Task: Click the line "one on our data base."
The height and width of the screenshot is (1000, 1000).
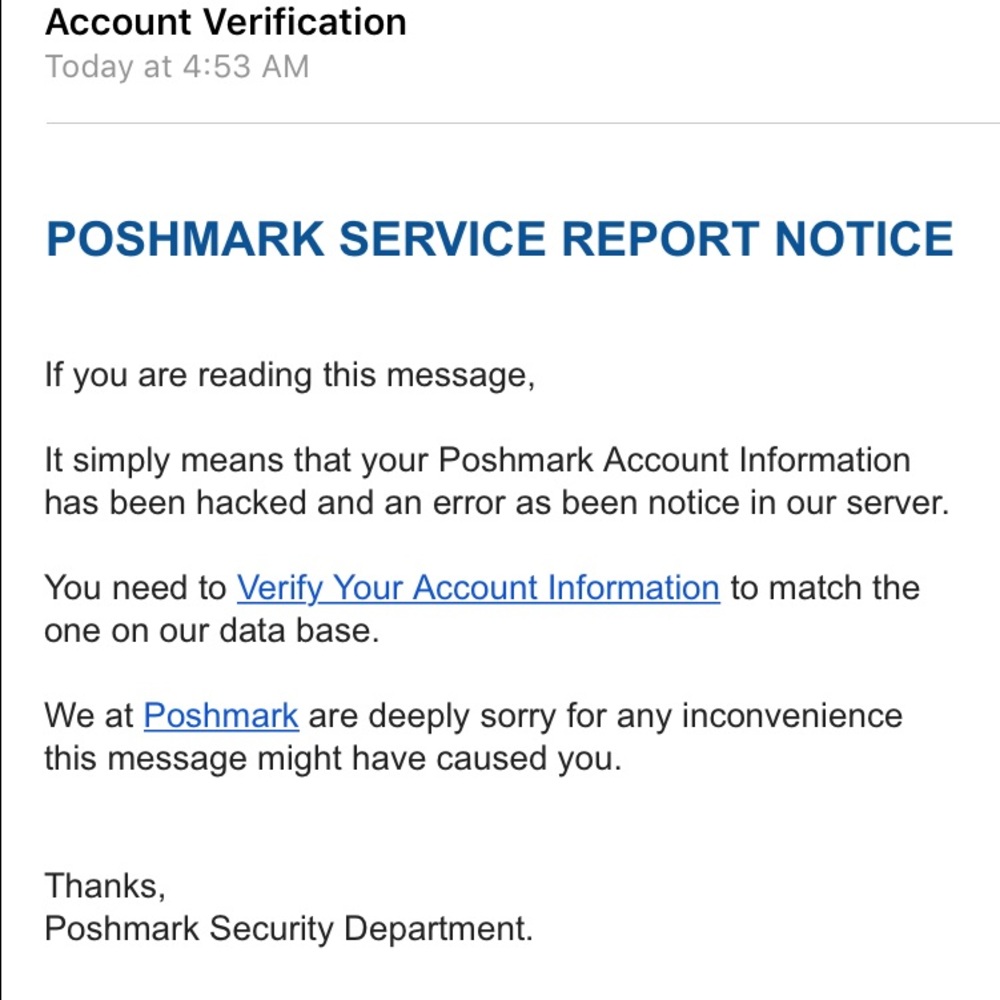Action: click(211, 631)
